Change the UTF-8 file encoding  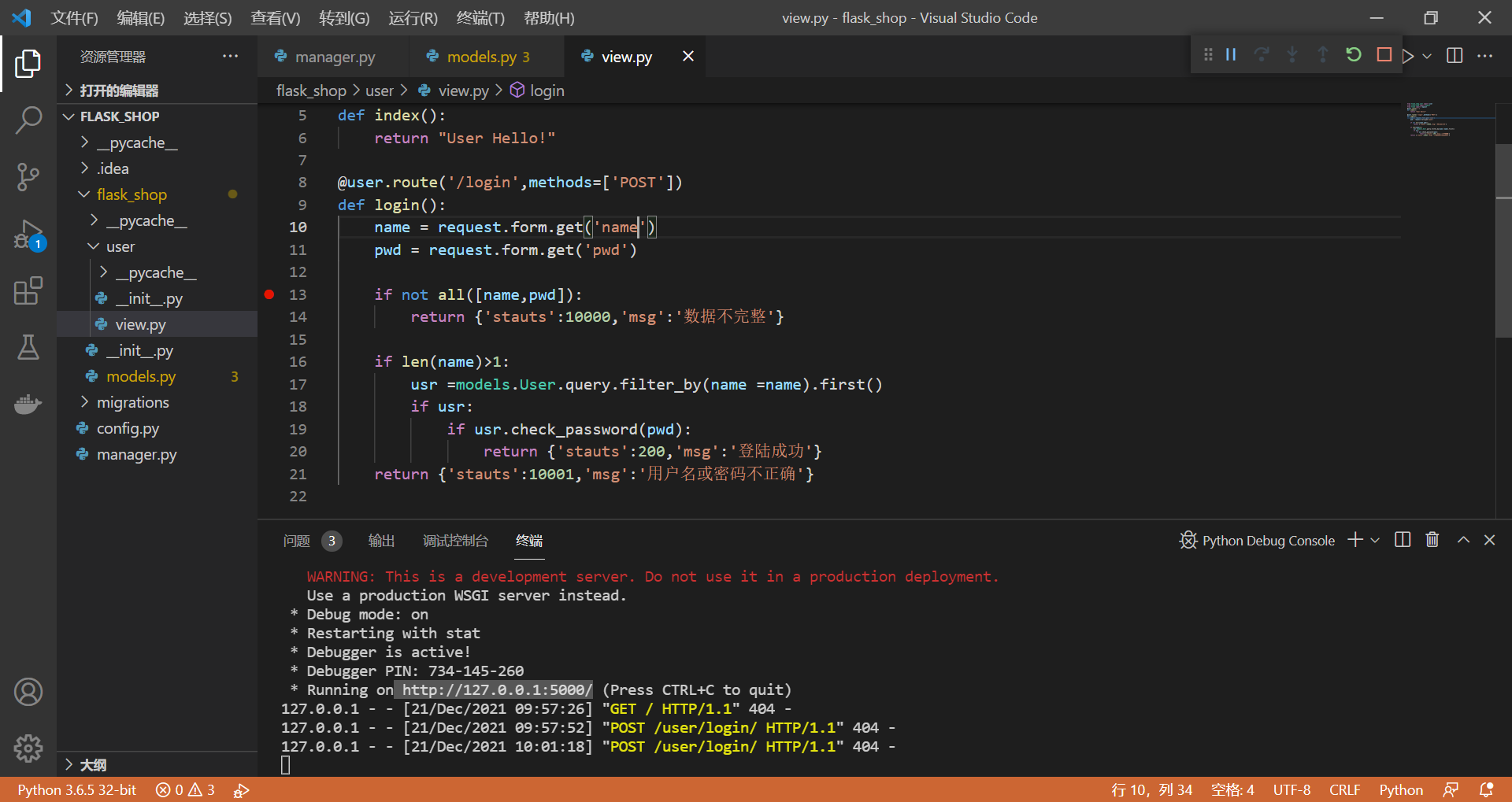click(x=1291, y=789)
